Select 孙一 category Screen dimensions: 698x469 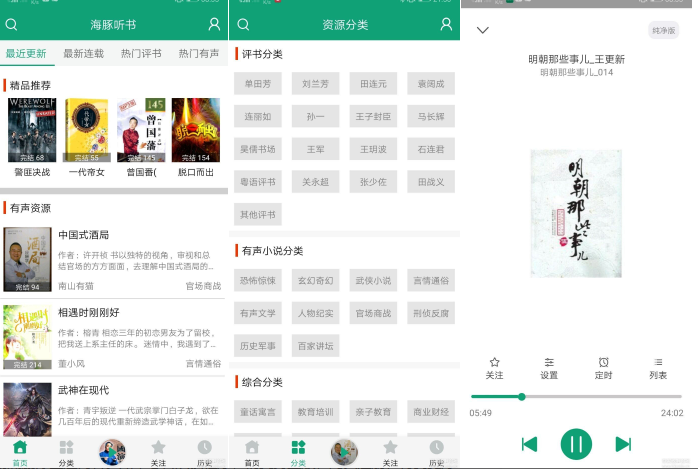(316, 117)
